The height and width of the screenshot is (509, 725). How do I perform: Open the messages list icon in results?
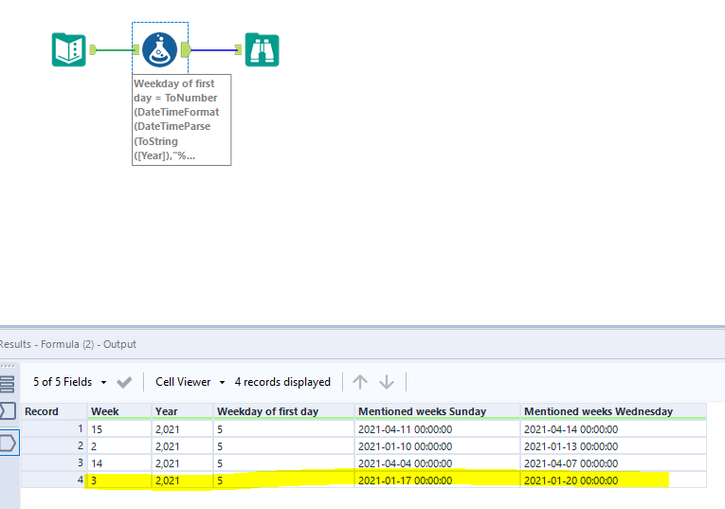pyautogui.click(x=7, y=383)
